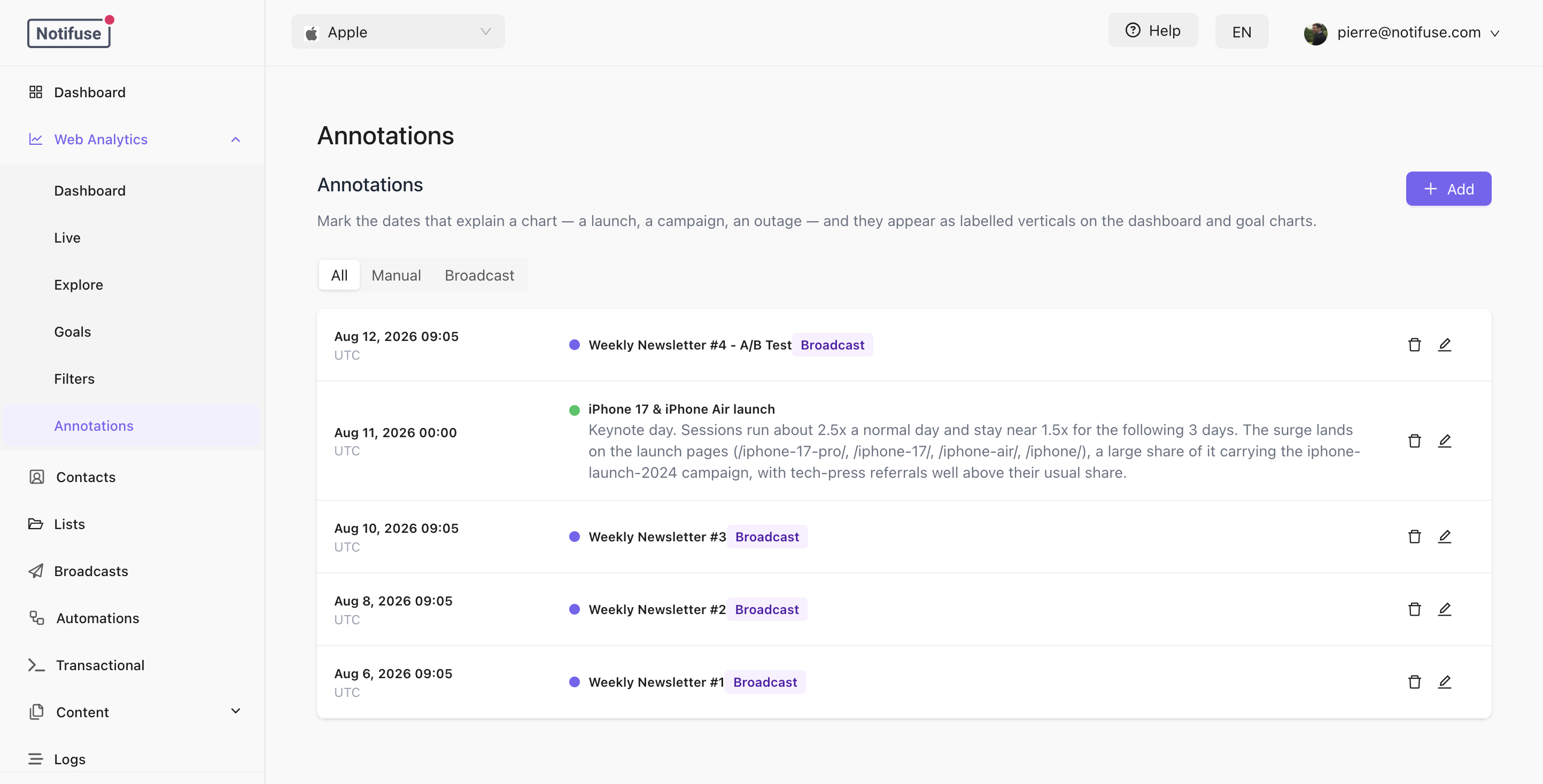Click the Broadcasts paper plane icon
The width and height of the screenshot is (1543, 784).
(x=36, y=571)
